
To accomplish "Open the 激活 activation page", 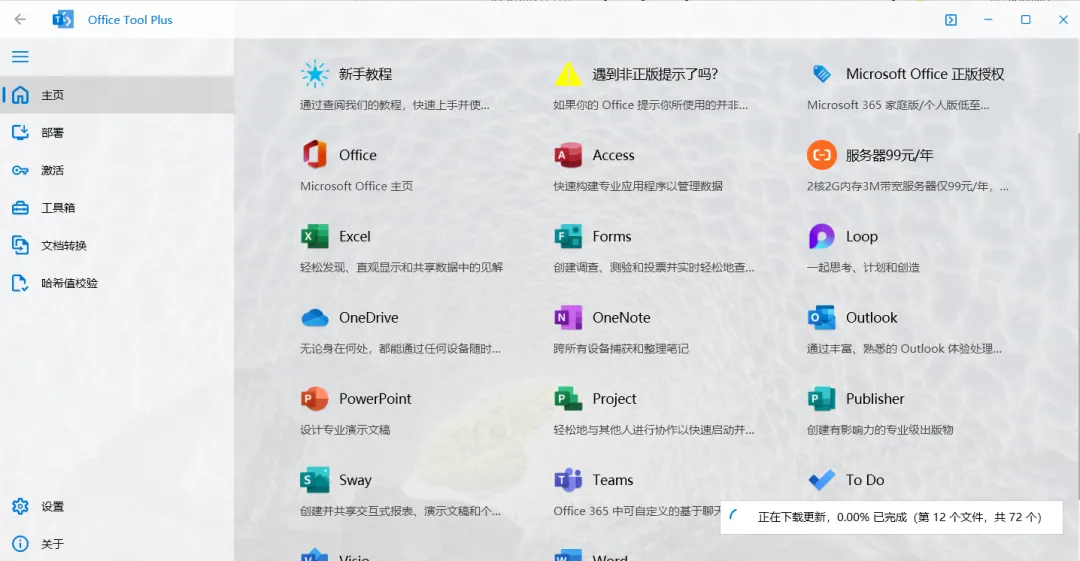I will pyautogui.click(x=117, y=170).
